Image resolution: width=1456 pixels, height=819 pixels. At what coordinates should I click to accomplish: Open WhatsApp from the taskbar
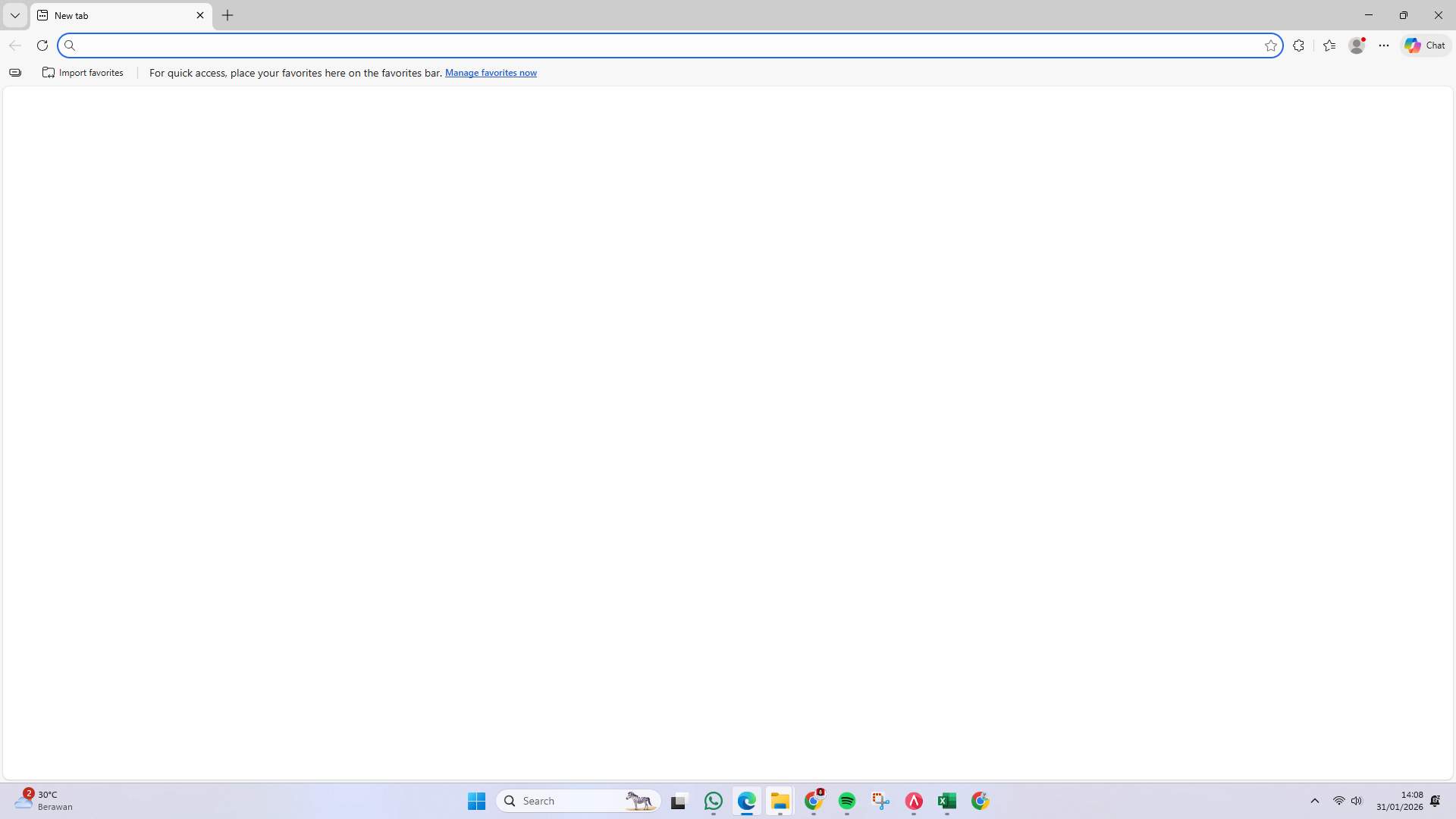point(714,801)
